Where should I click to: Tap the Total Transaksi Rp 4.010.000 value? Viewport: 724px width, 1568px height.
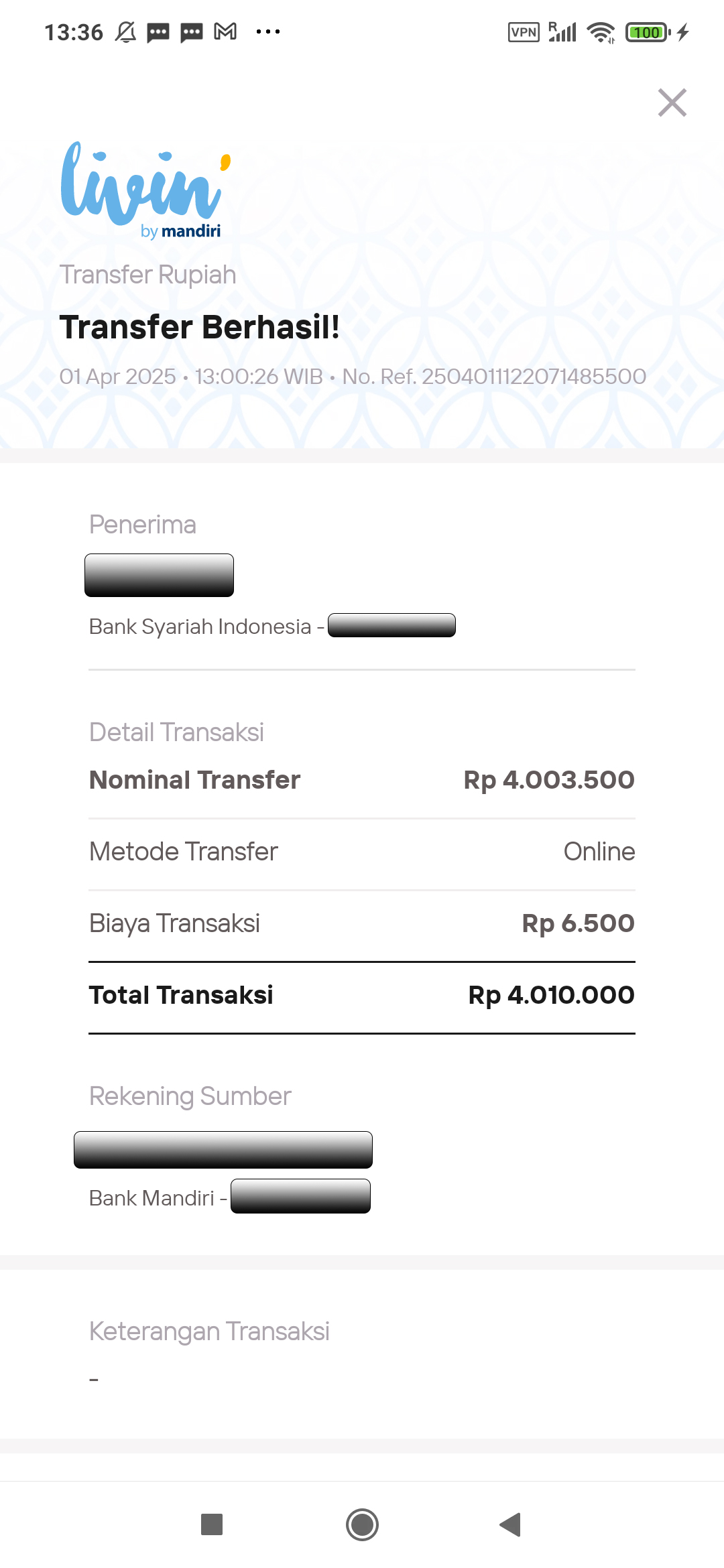click(551, 995)
